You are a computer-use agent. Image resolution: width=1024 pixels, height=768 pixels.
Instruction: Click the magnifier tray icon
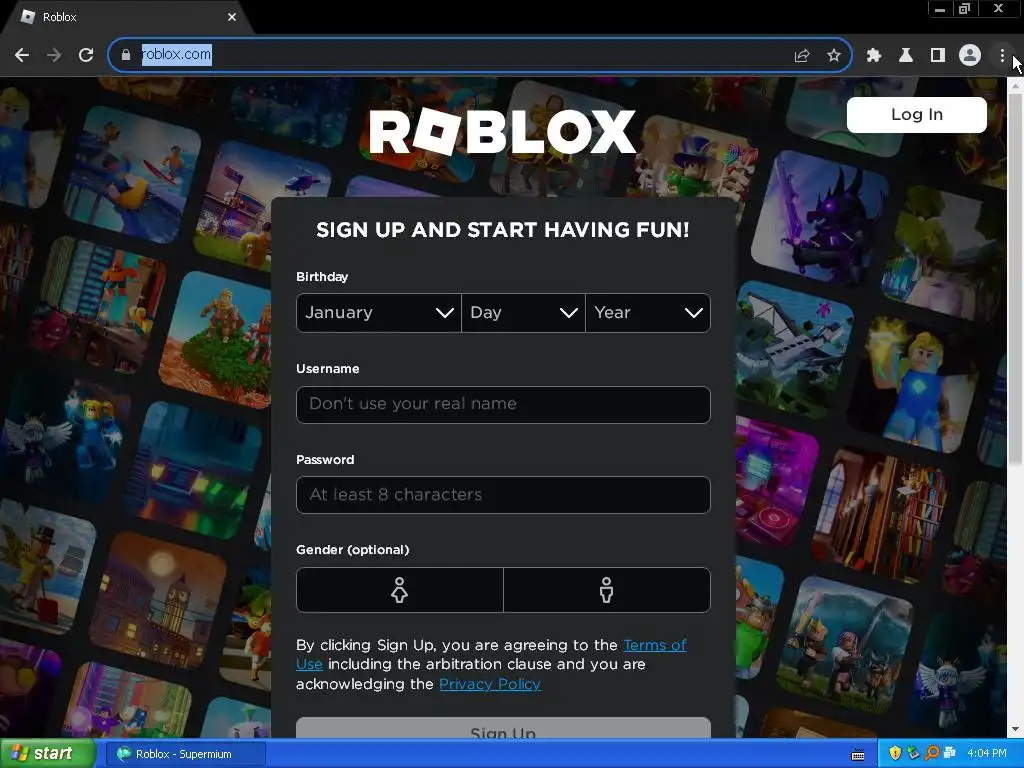(932, 754)
